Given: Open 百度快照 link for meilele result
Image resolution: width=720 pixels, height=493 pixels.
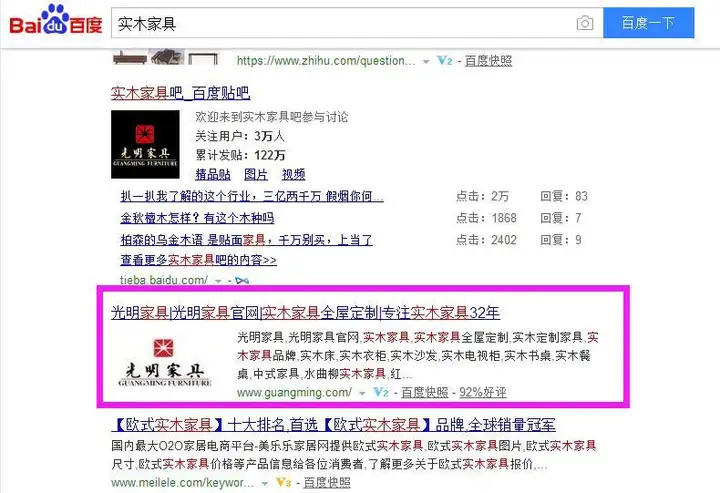Looking at the screenshot, I should click(x=326, y=482).
